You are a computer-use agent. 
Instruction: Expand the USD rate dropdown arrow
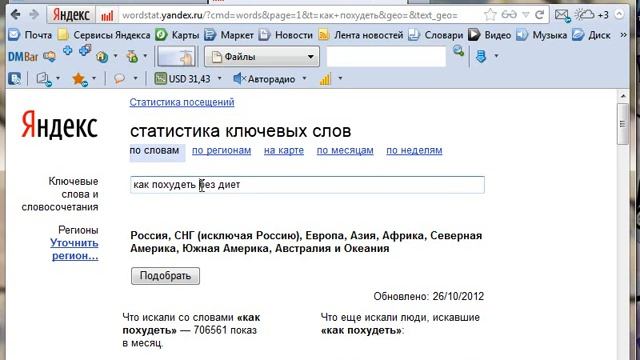[x=220, y=78]
